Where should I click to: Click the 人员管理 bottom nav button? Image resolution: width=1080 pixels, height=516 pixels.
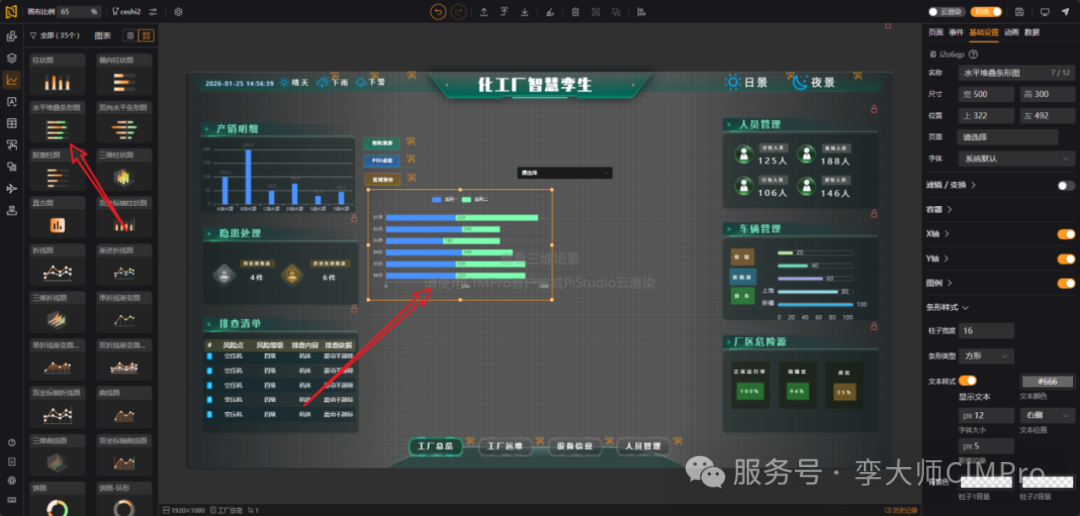(643, 446)
